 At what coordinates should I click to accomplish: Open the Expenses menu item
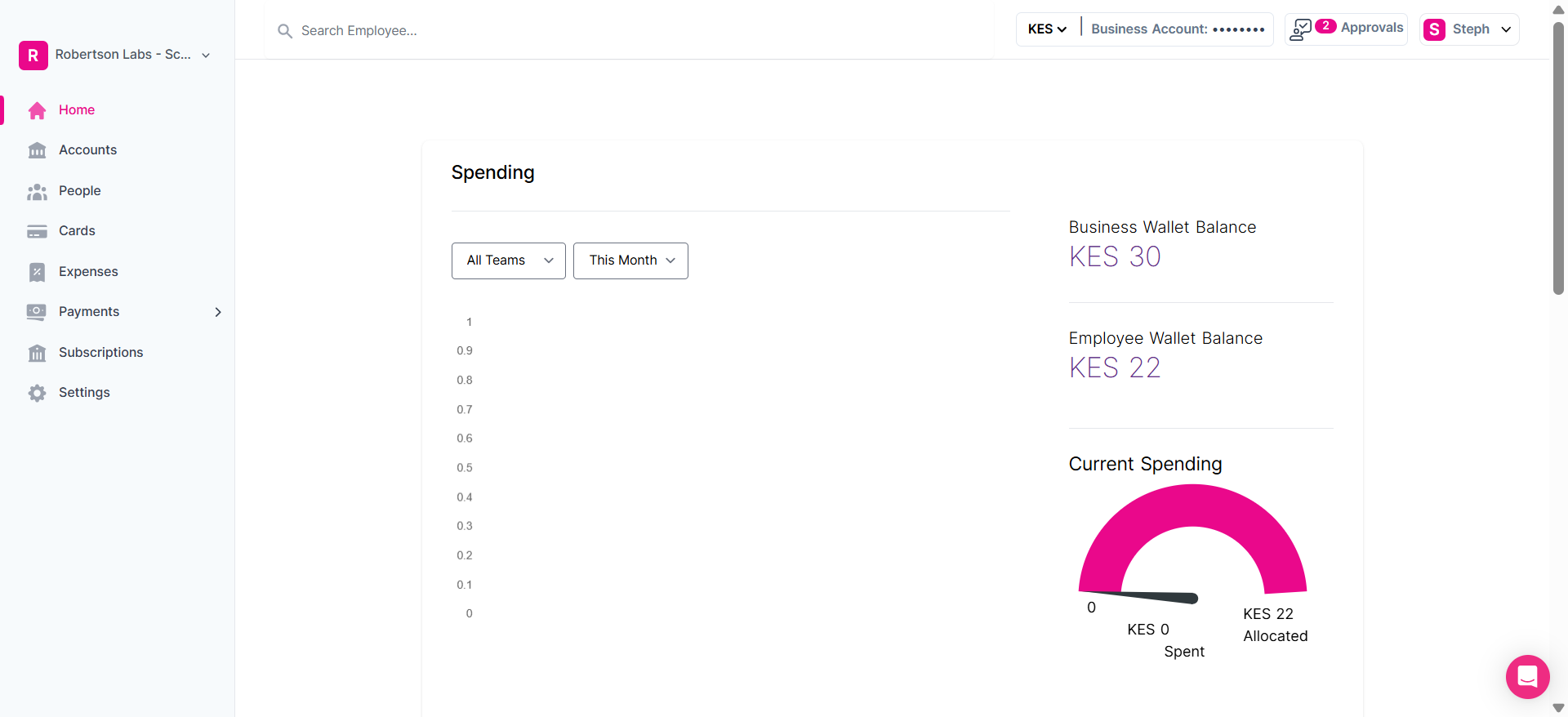pos(88,271)
